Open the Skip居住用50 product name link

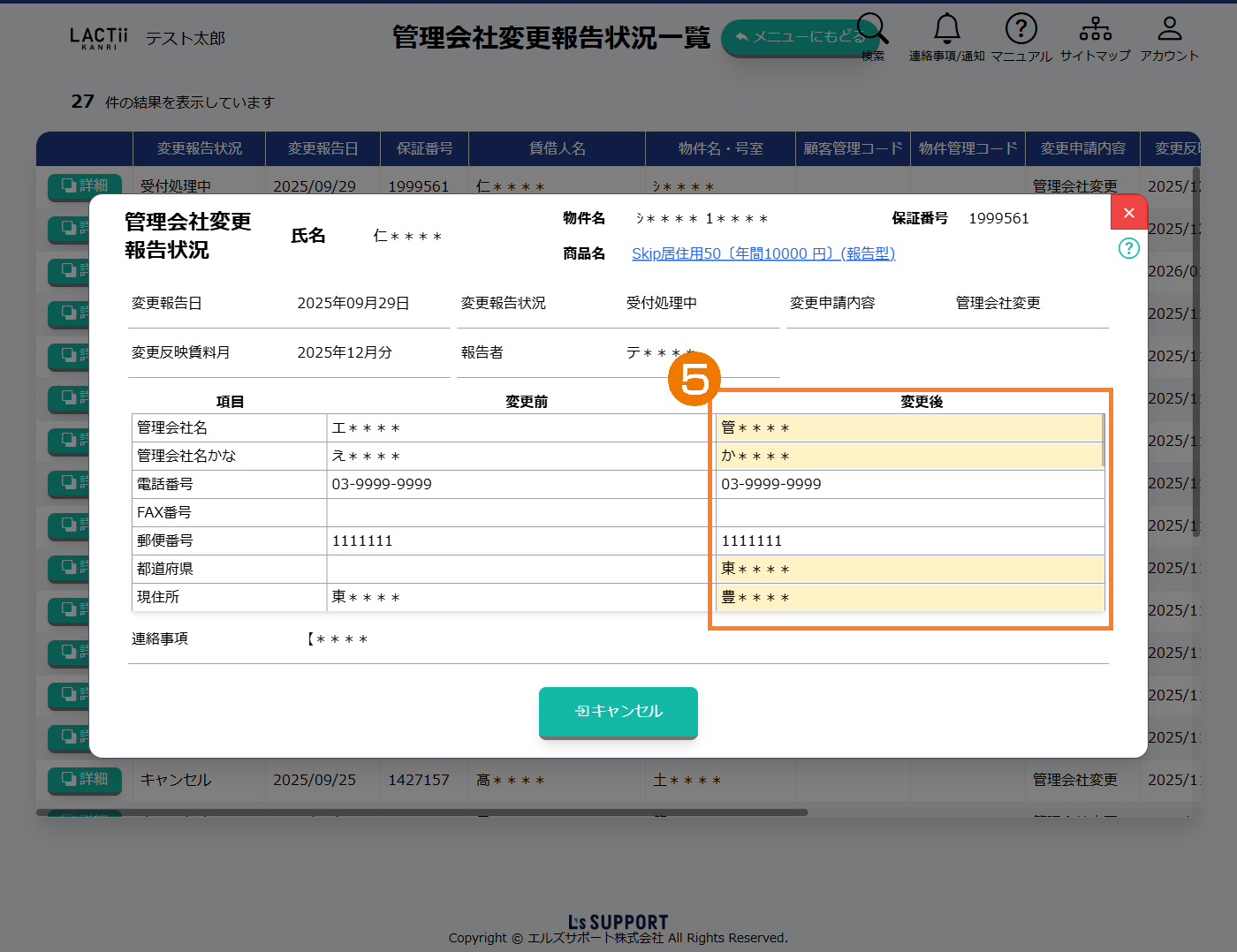click(763, 253)
